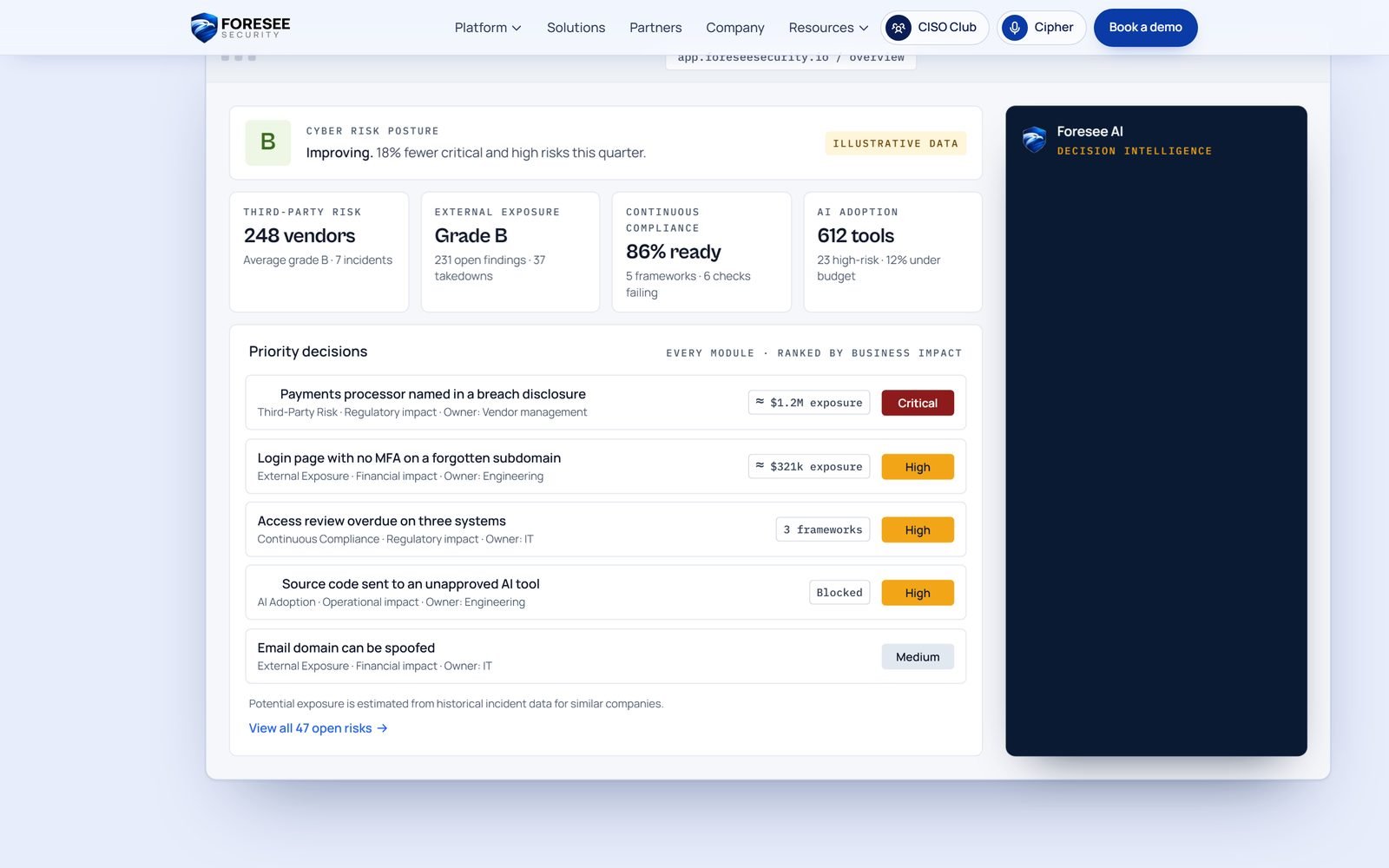Click the High badge on the Access review row

[x=918, y=529]
